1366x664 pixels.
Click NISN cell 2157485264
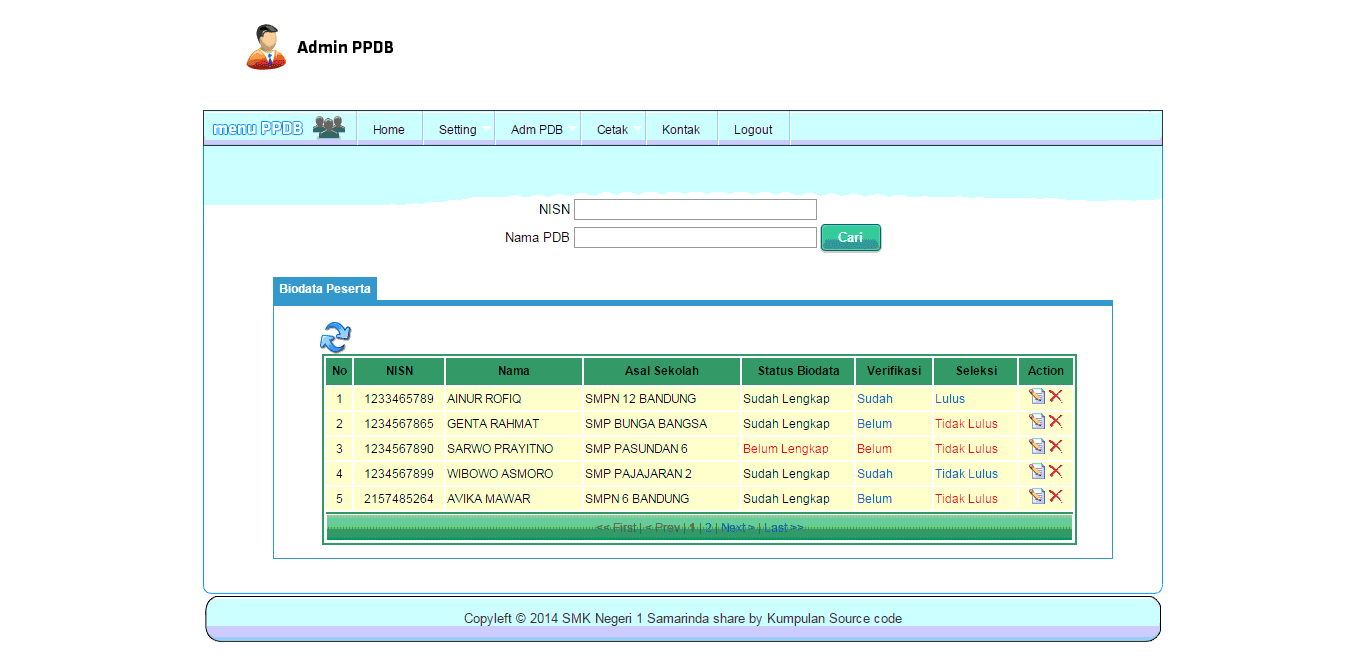(399, 499)
